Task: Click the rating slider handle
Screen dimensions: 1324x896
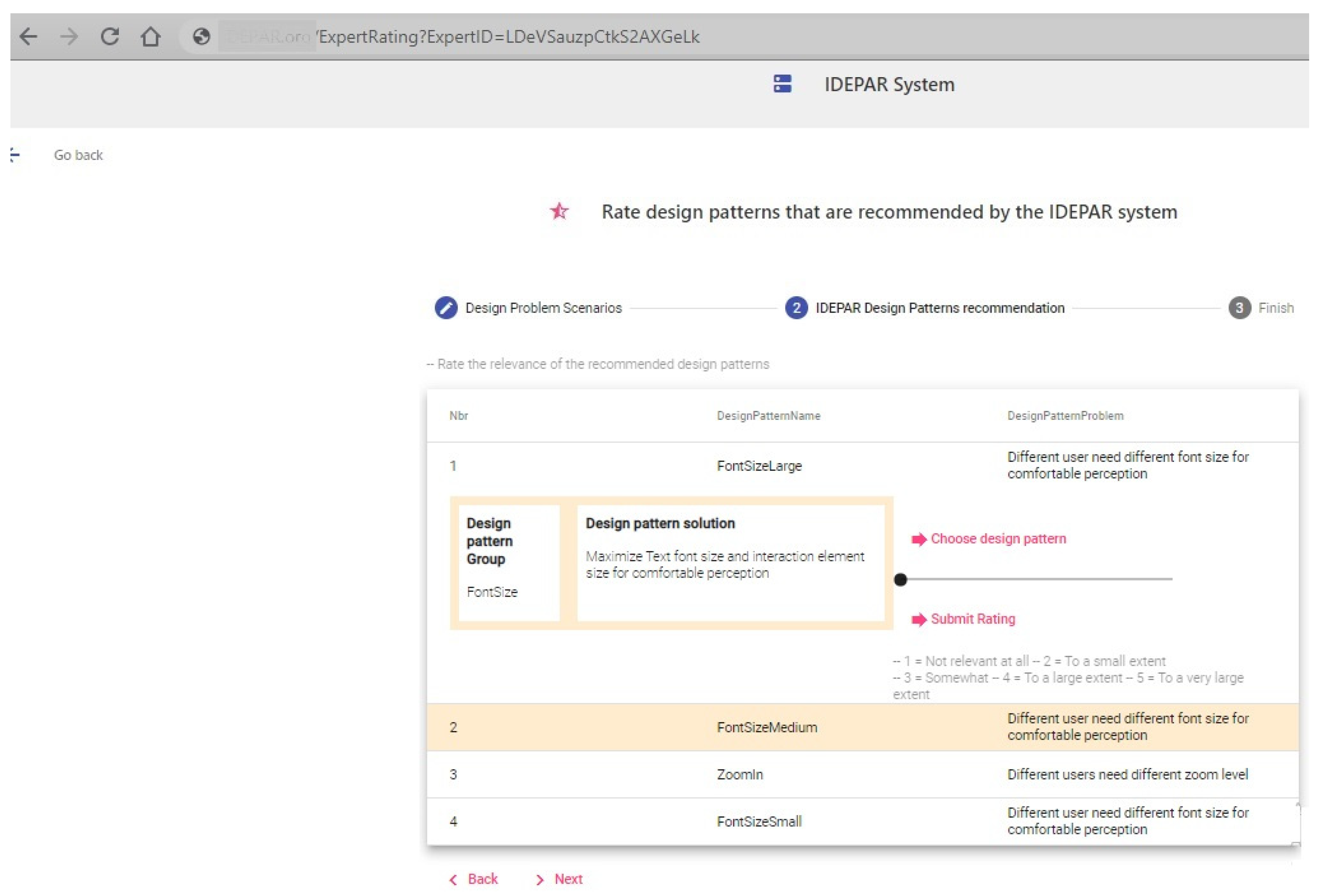Action: click(x=900, y=579)
